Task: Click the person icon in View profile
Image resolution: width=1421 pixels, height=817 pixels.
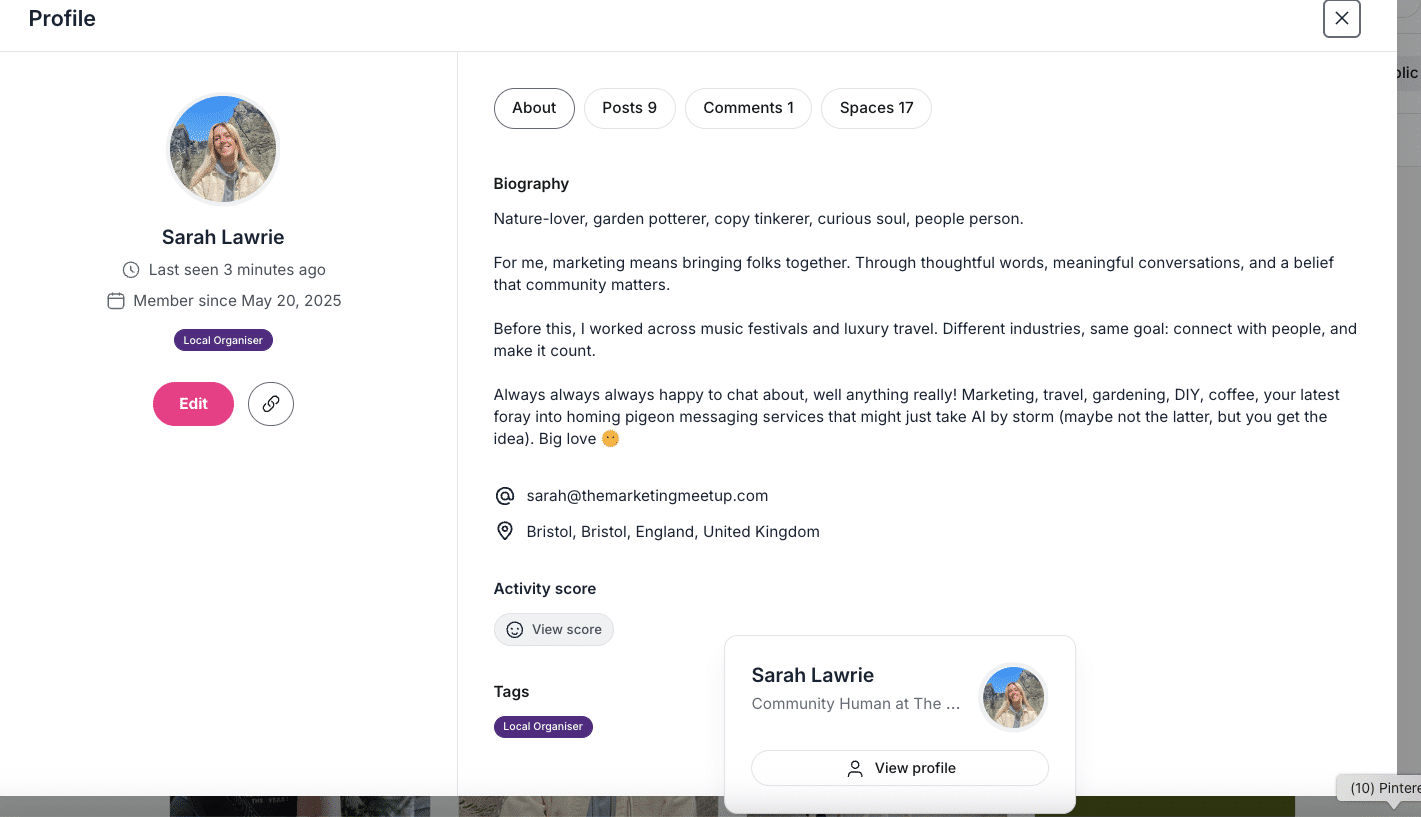Action: click(x=855, y=768)
